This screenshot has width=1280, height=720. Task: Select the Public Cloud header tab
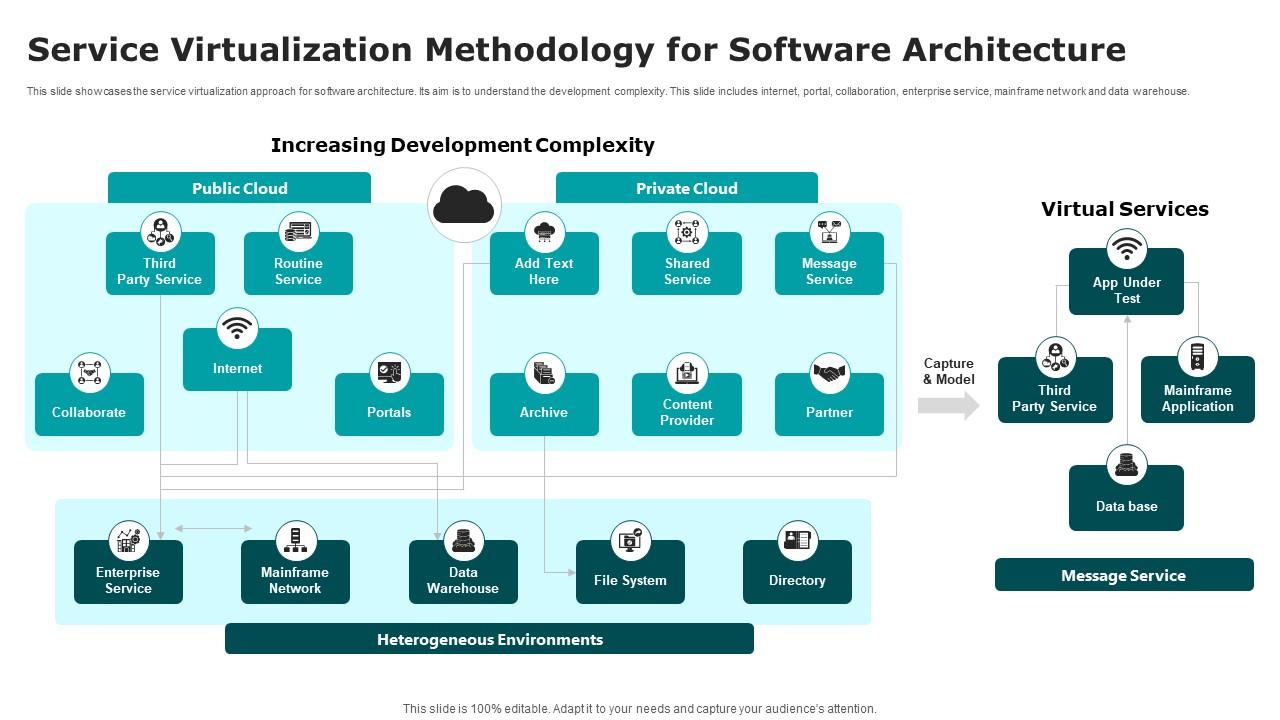pyautogui.click(x=239, y=188)
